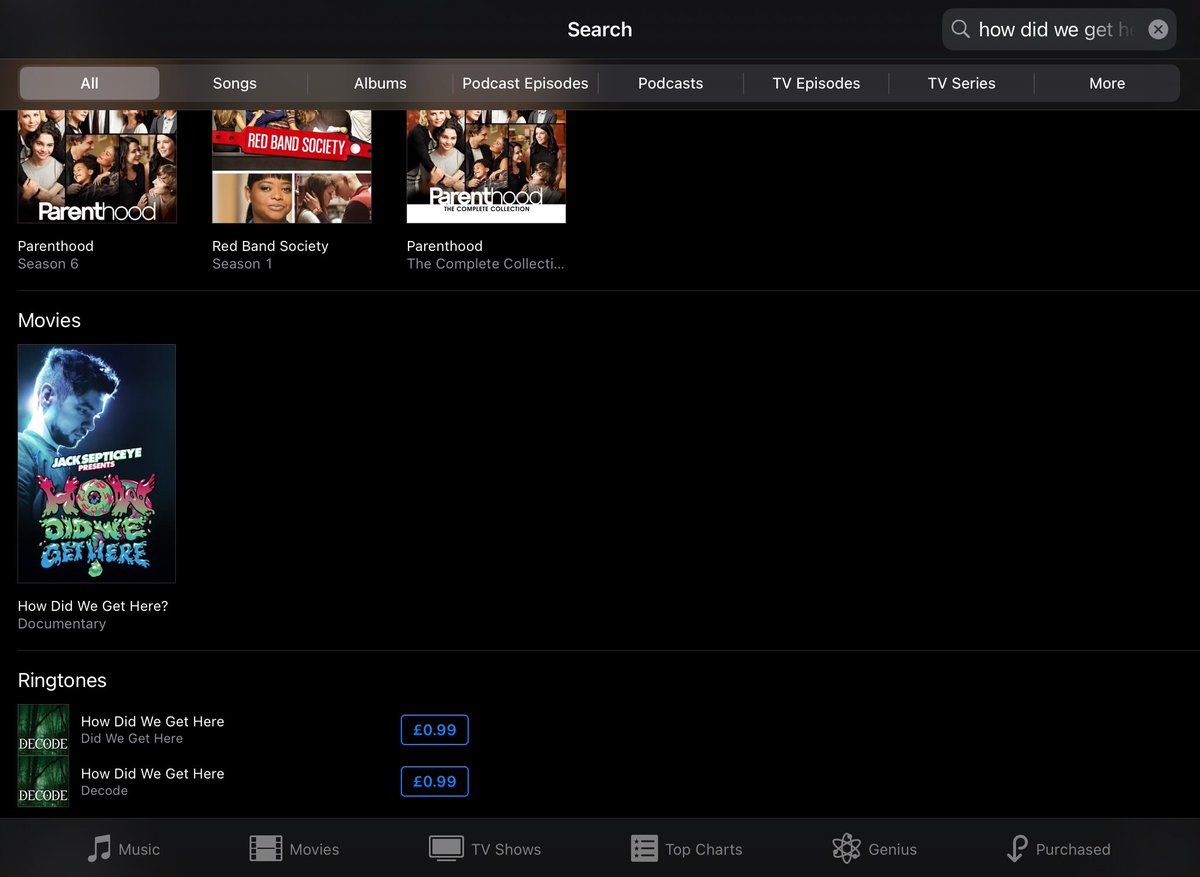Screen dimensions: 1200x877
Task: Open 'Parenthood' Season 6 title text
Action: [56, 246]
